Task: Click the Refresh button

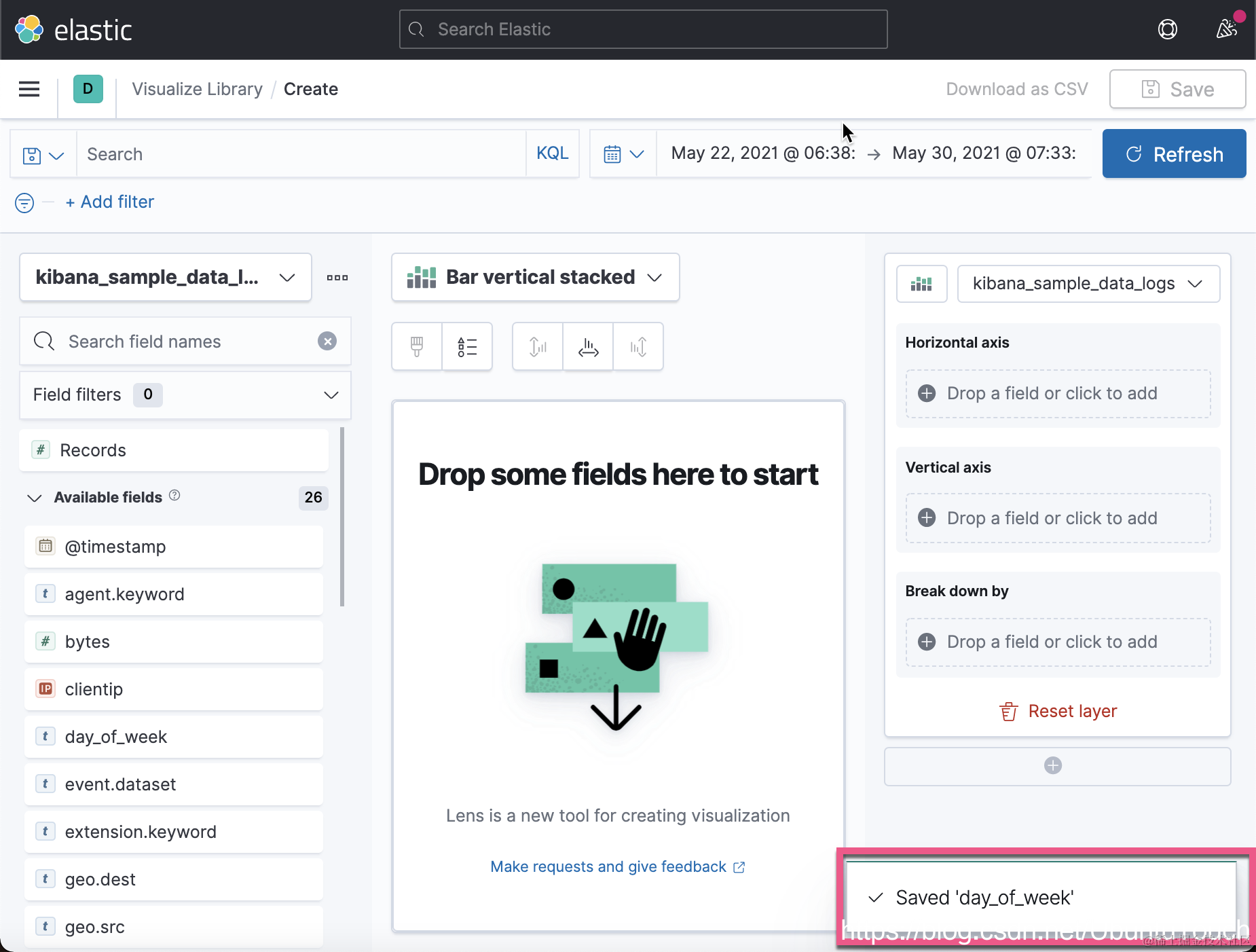Action: point(1174,154)
